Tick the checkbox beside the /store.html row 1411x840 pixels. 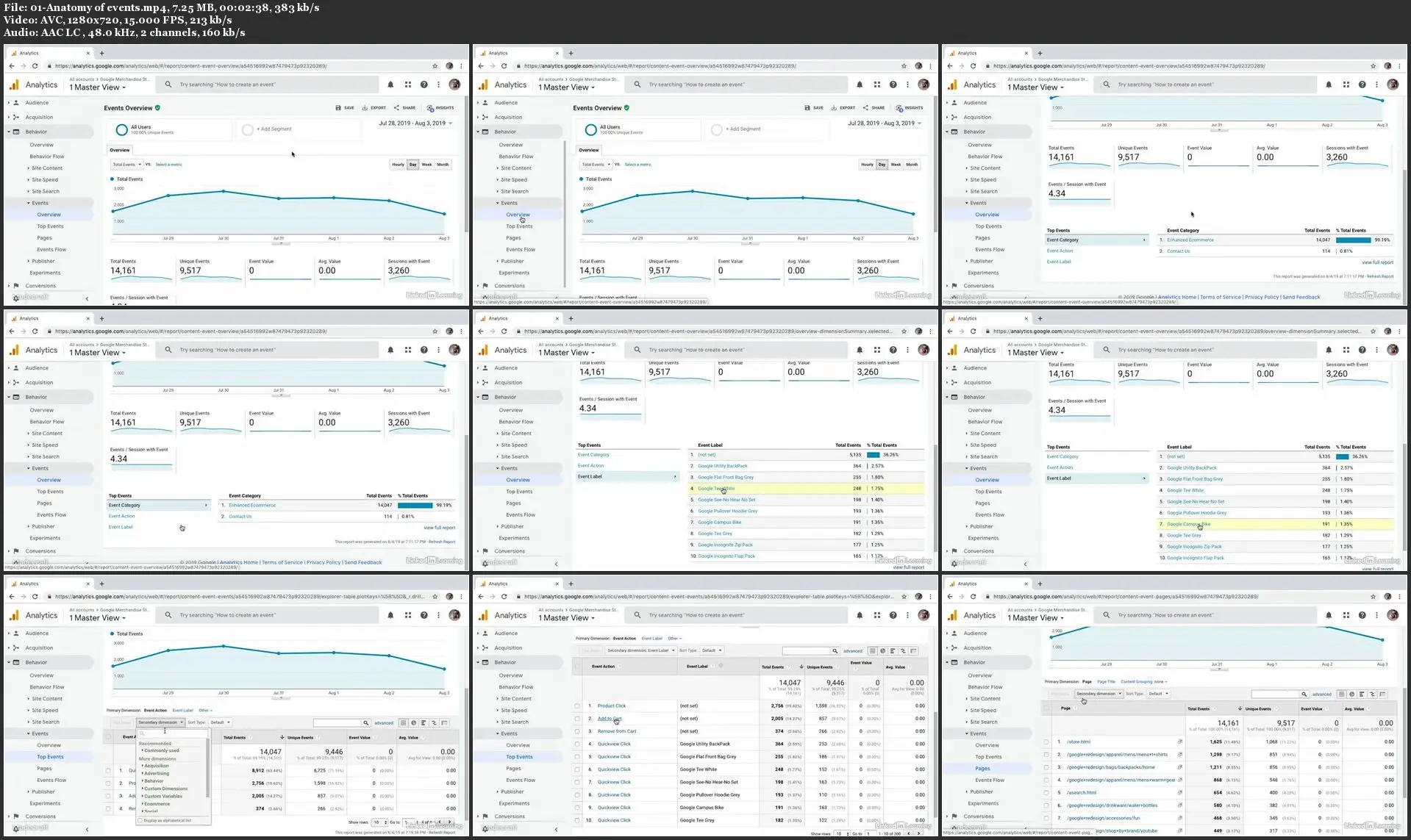(1046, 742)
